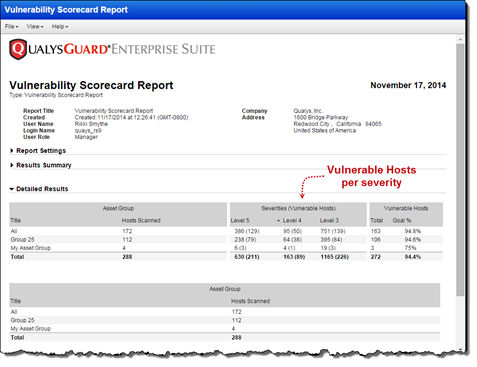Click the Level 4 value 95 (50)
Image resolution: width=477 pixels, height=367 pixels.
[x=292, y=231]
